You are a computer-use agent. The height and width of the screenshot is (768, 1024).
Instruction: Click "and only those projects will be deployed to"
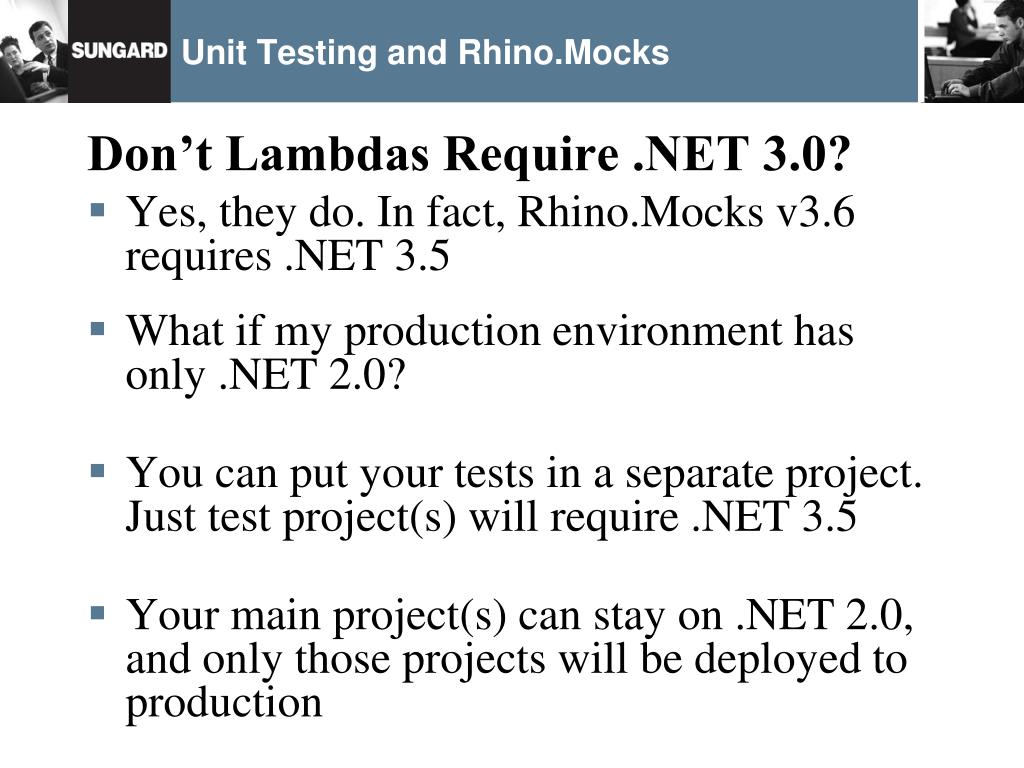[x=516, y=660]
